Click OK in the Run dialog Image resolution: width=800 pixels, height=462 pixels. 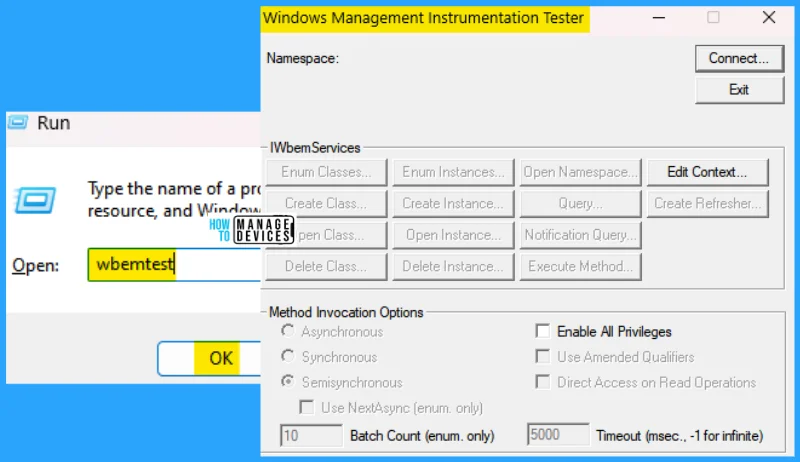(x=209, y=358)
